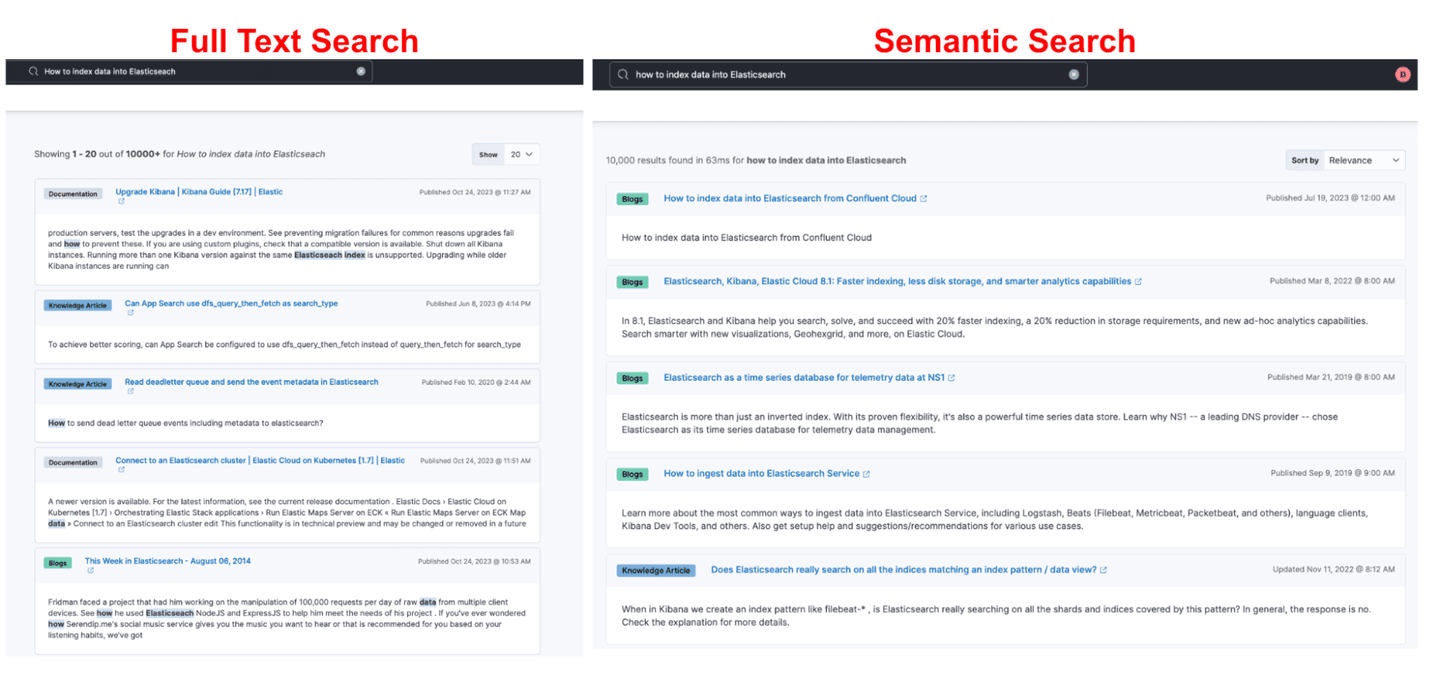Open "This Week in Elasticsearch - August 06, 2014"
The width and height of the screenshot is (1440, 692).
pos(167,561)
